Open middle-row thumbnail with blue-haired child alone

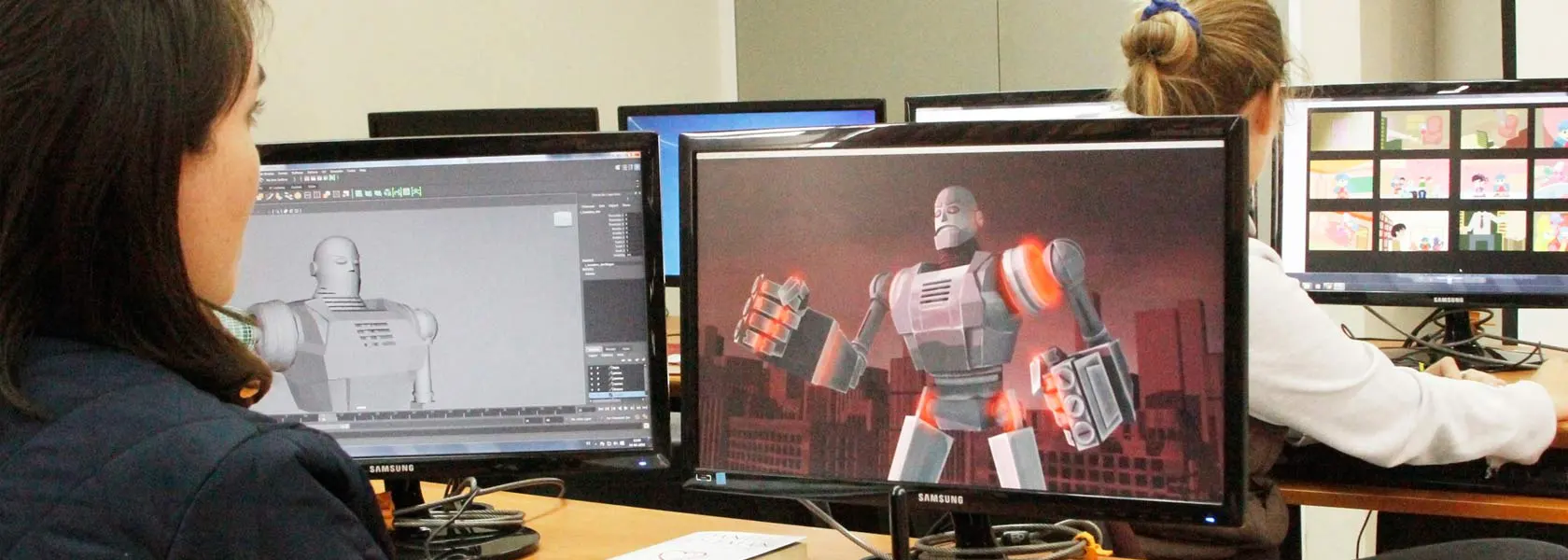point(1341,179)
